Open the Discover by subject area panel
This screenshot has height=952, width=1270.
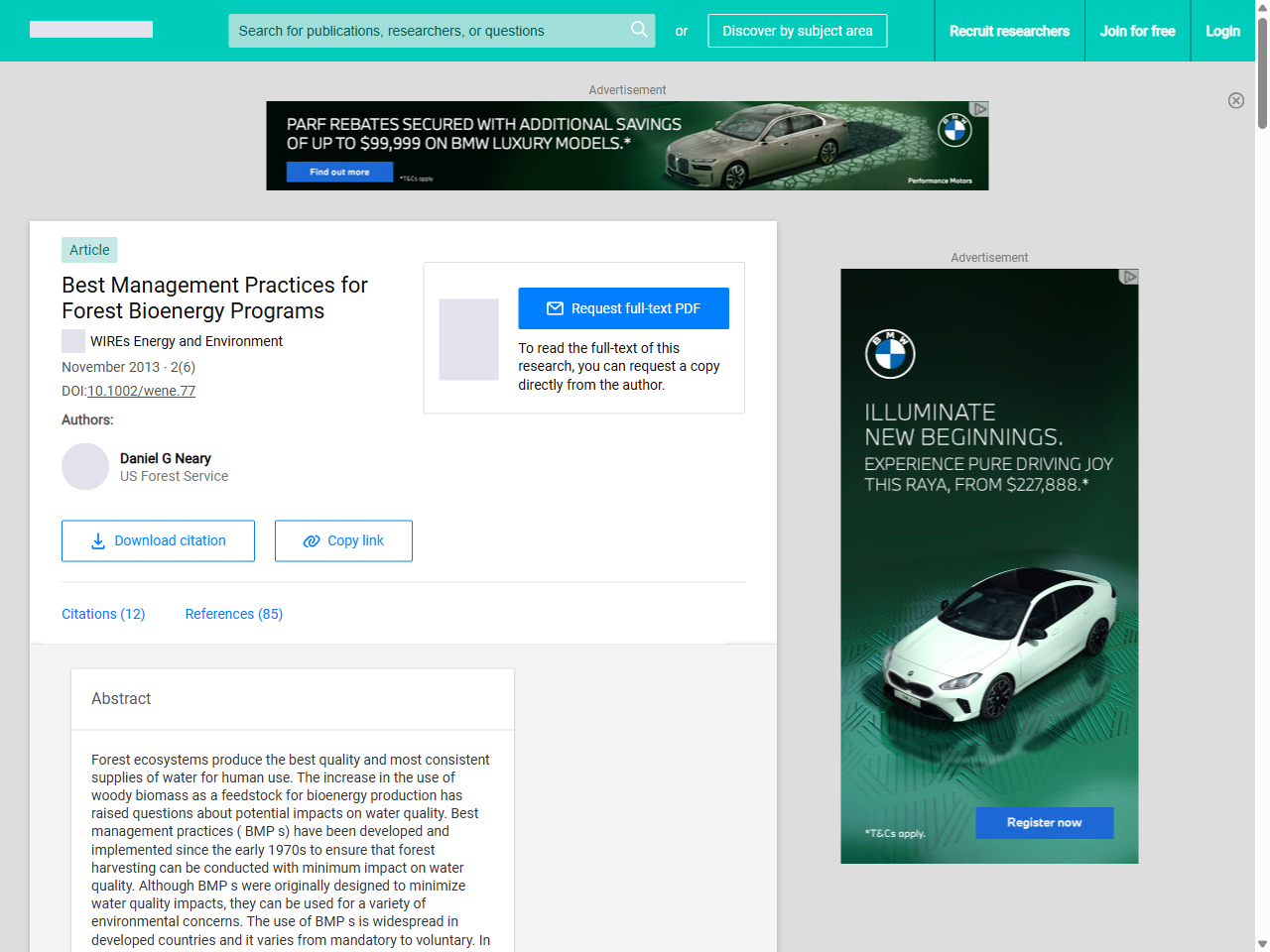click(797, 31)
